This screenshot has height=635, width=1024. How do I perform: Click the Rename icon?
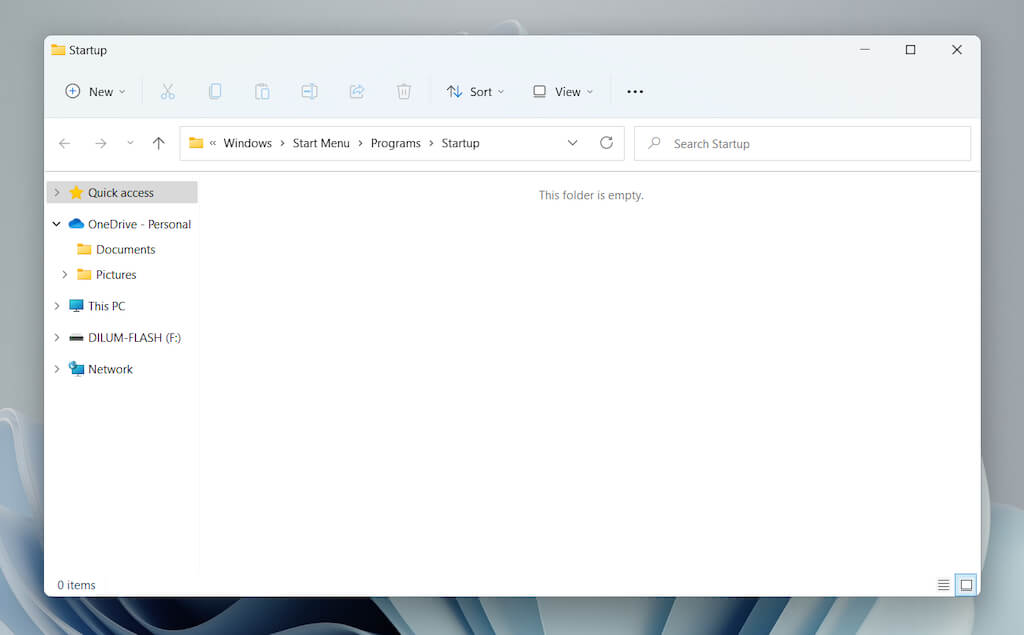click(310, 91)
